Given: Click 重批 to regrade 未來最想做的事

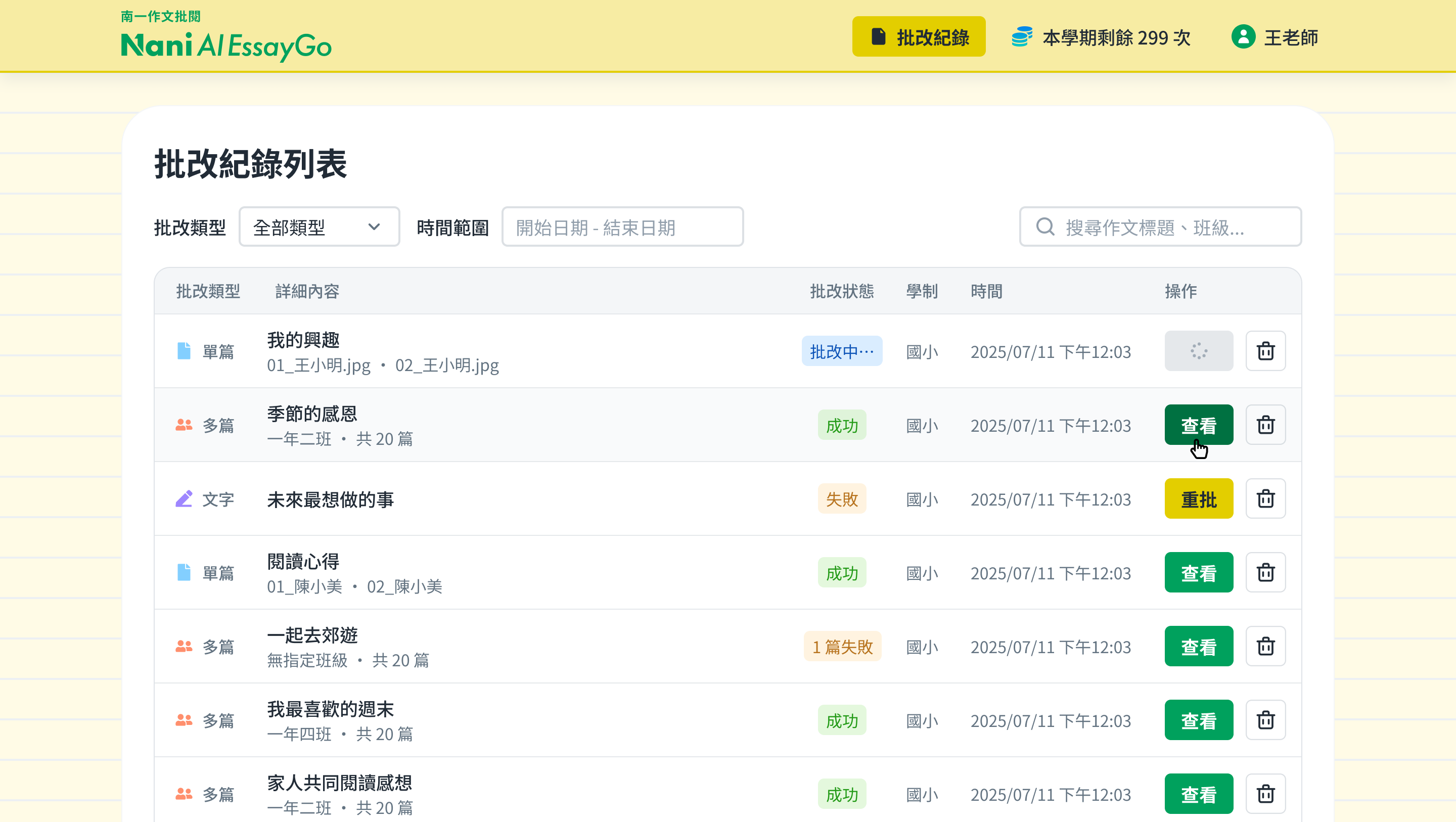Looking at the screenshot, I should (1199, 498).
